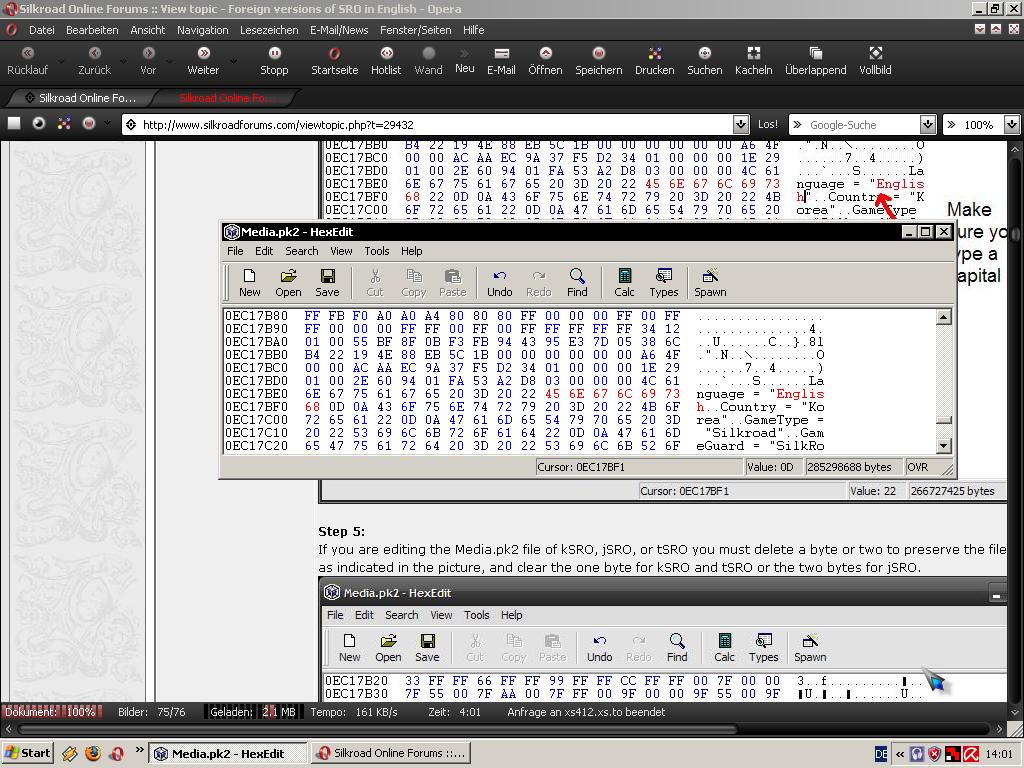Viewport: 1024px width, 768px height.
Task: Click the Spawn icon in HexEdit toolbar
Action: point(710,282)
